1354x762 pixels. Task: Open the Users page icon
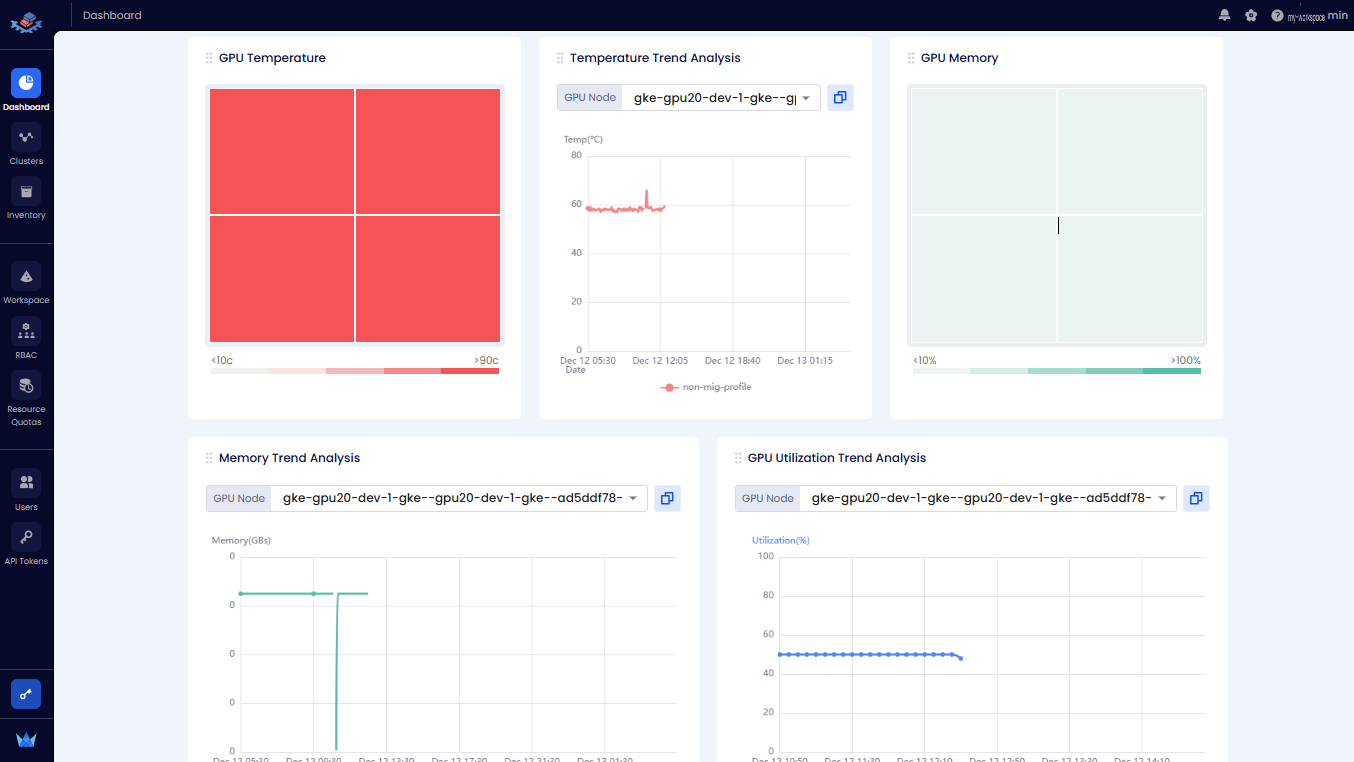click(x=26, y=483)
